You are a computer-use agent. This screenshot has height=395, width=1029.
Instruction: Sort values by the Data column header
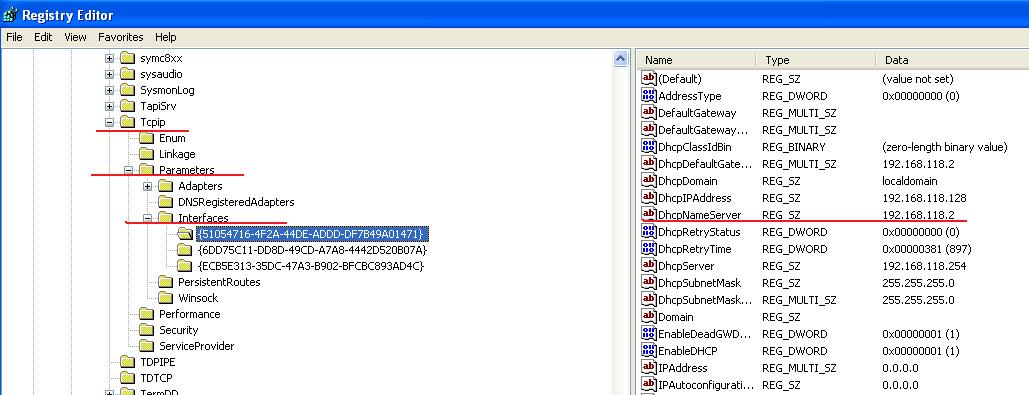pyautogui.click(x=952, y=60)
